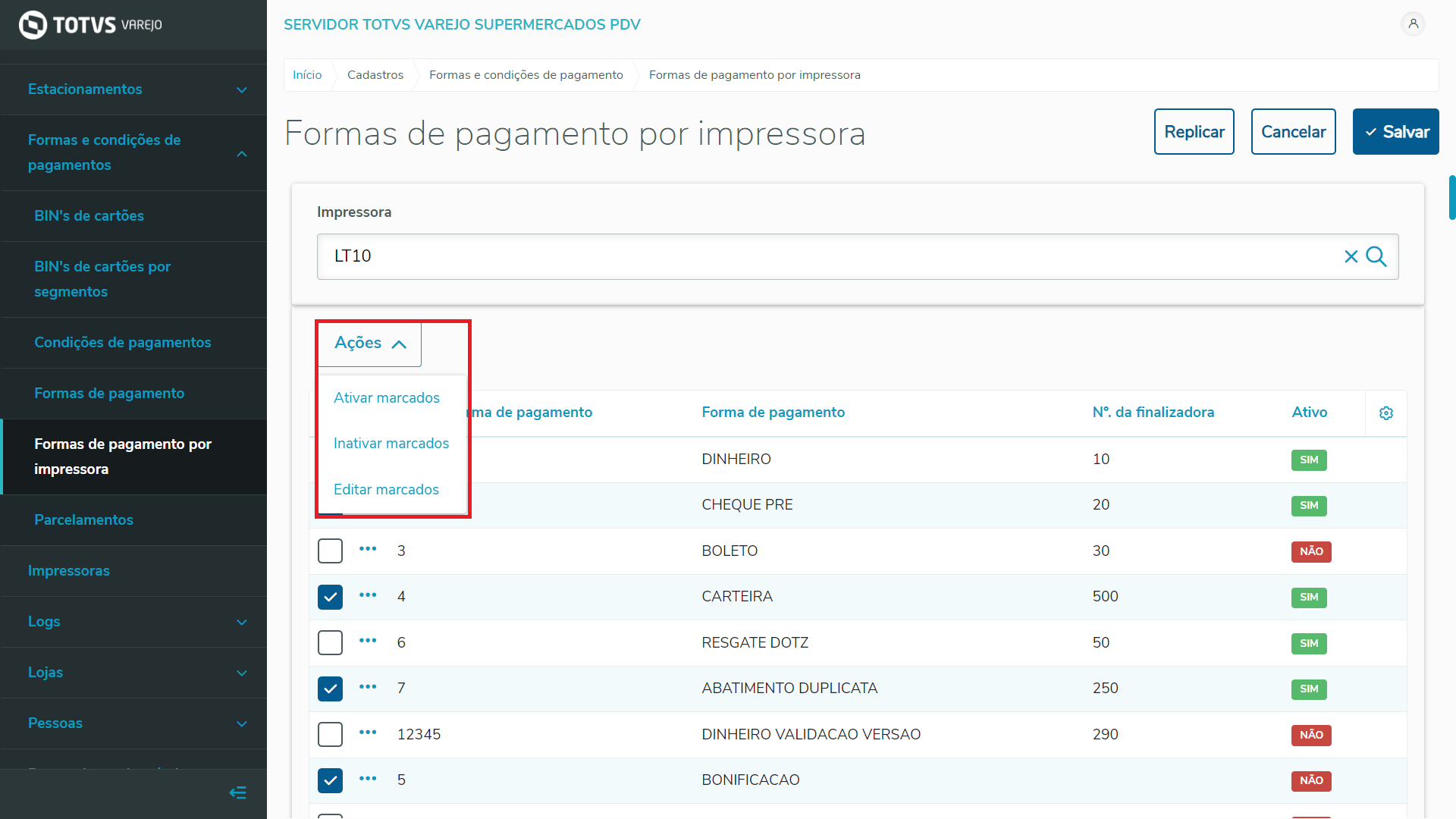
Task: Check the BOLETO row checkbox
Action: (330, 551)
